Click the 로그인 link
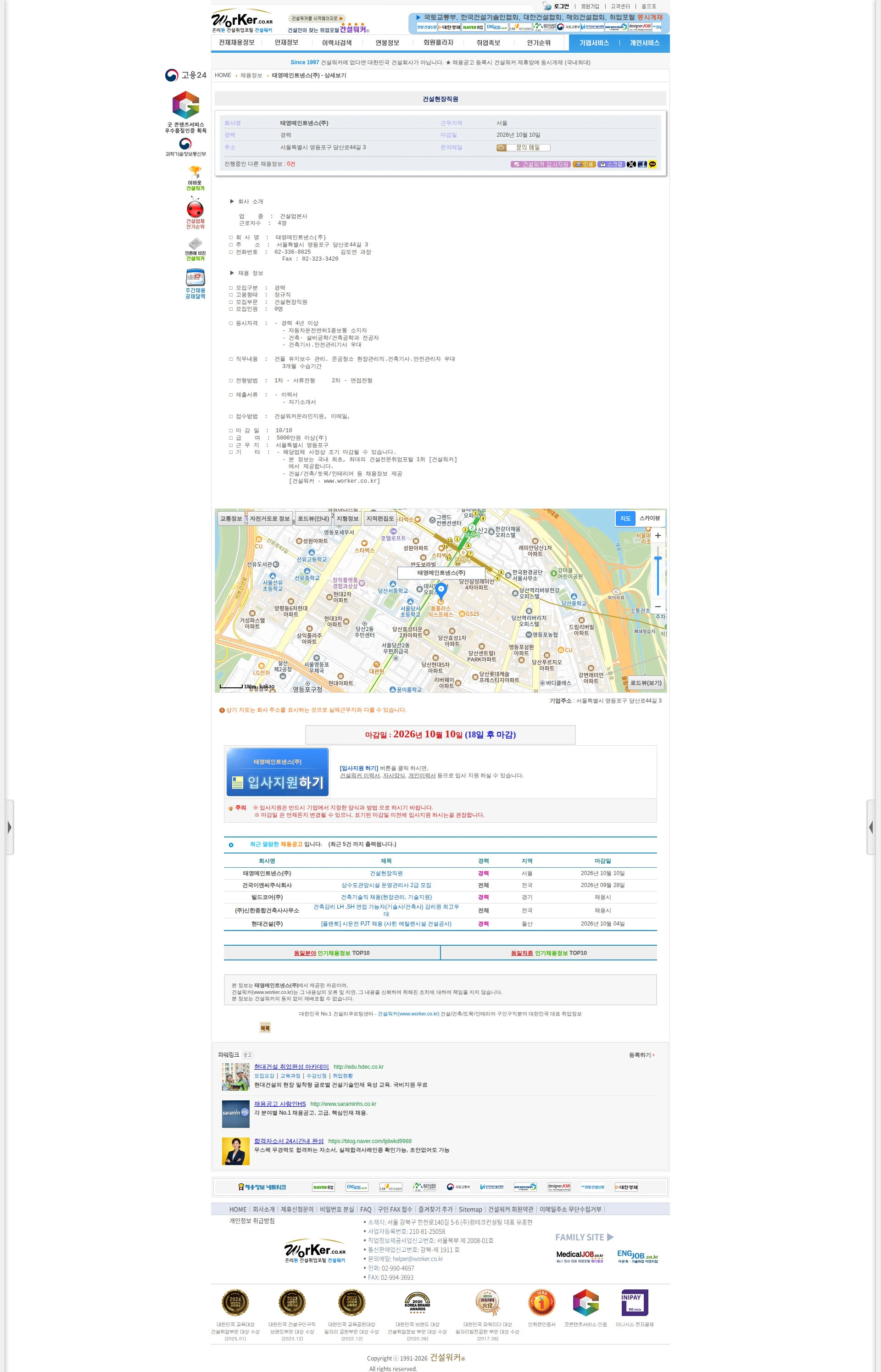This screenshot has width=881, height=1372. 561,6
